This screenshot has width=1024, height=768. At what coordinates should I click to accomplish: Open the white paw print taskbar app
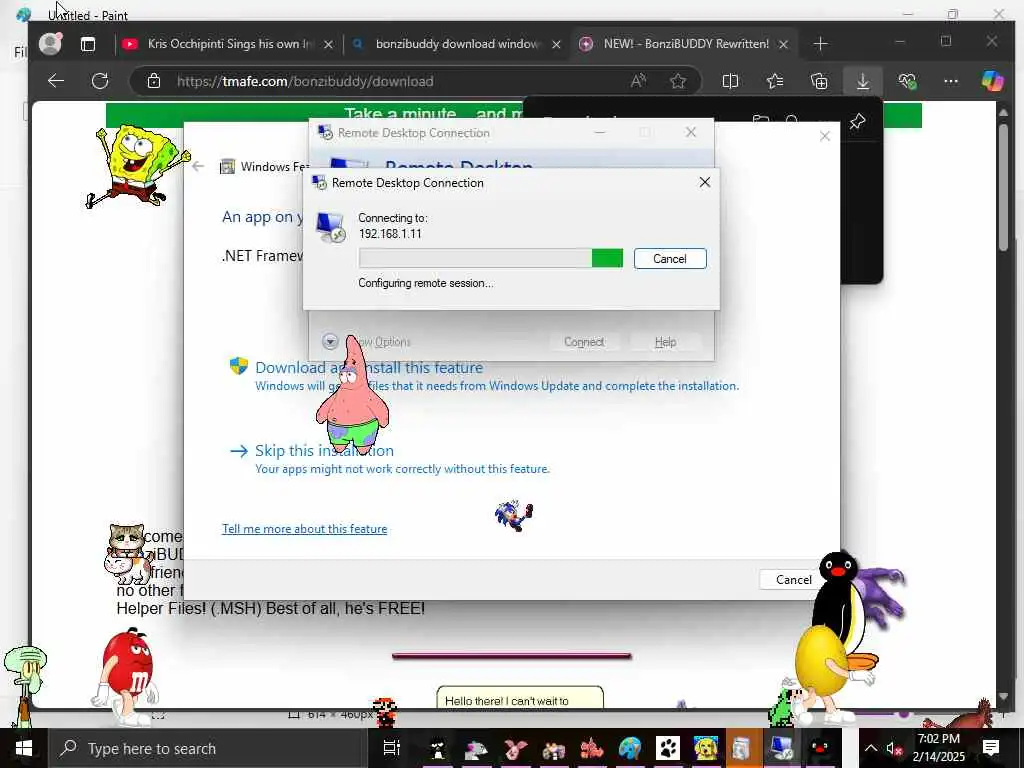[668, 748]
